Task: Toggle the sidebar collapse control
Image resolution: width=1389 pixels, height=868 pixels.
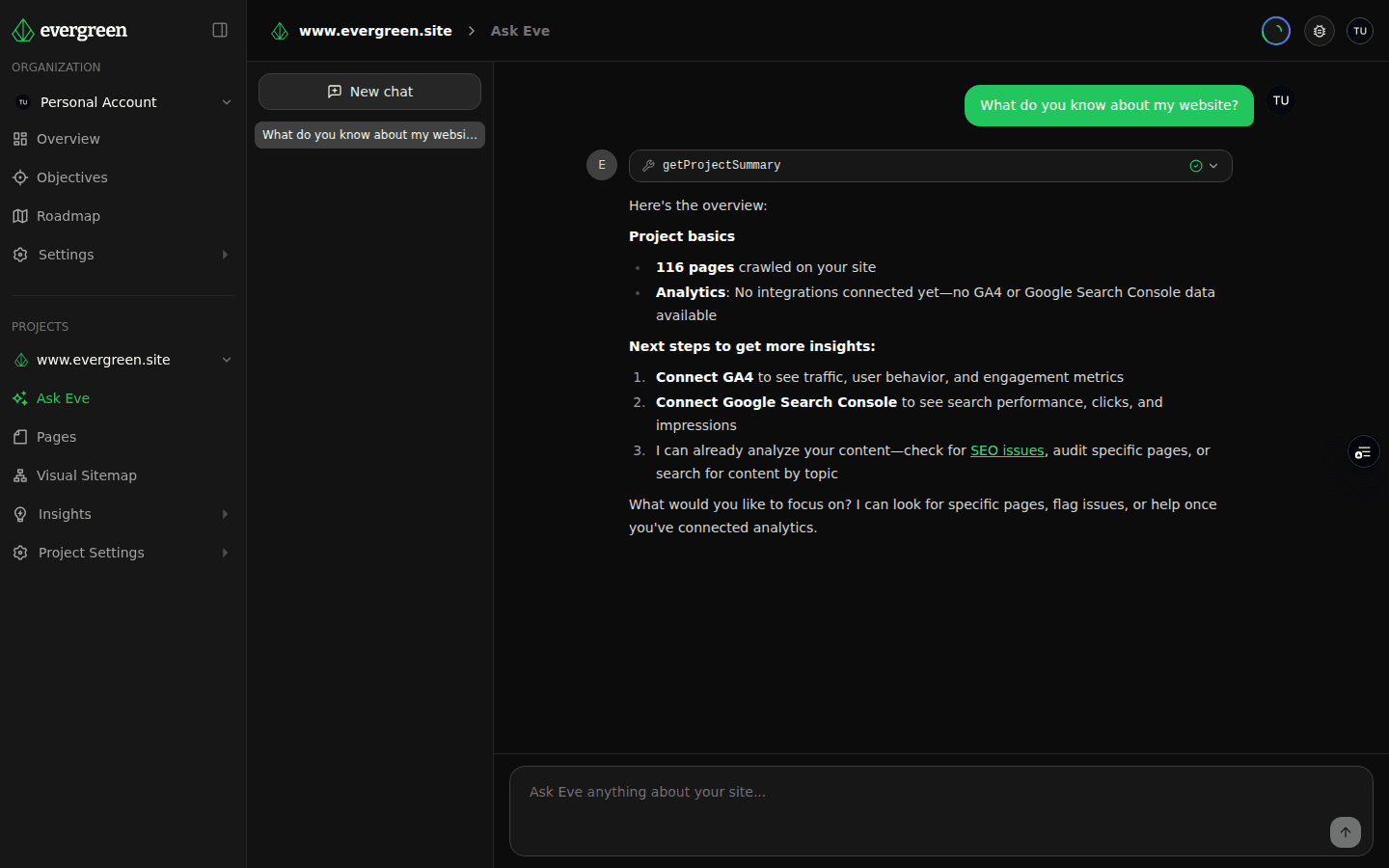Action: 220,30
